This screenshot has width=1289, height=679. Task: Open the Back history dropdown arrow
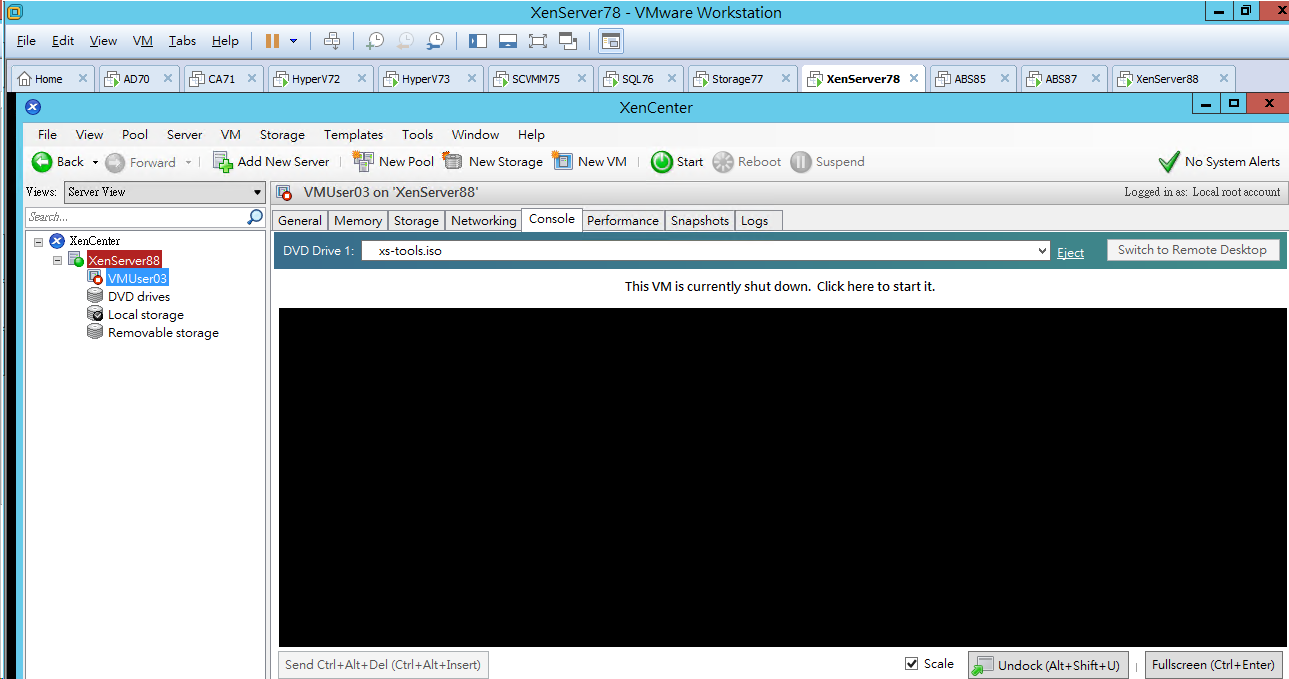coord(95,162)
